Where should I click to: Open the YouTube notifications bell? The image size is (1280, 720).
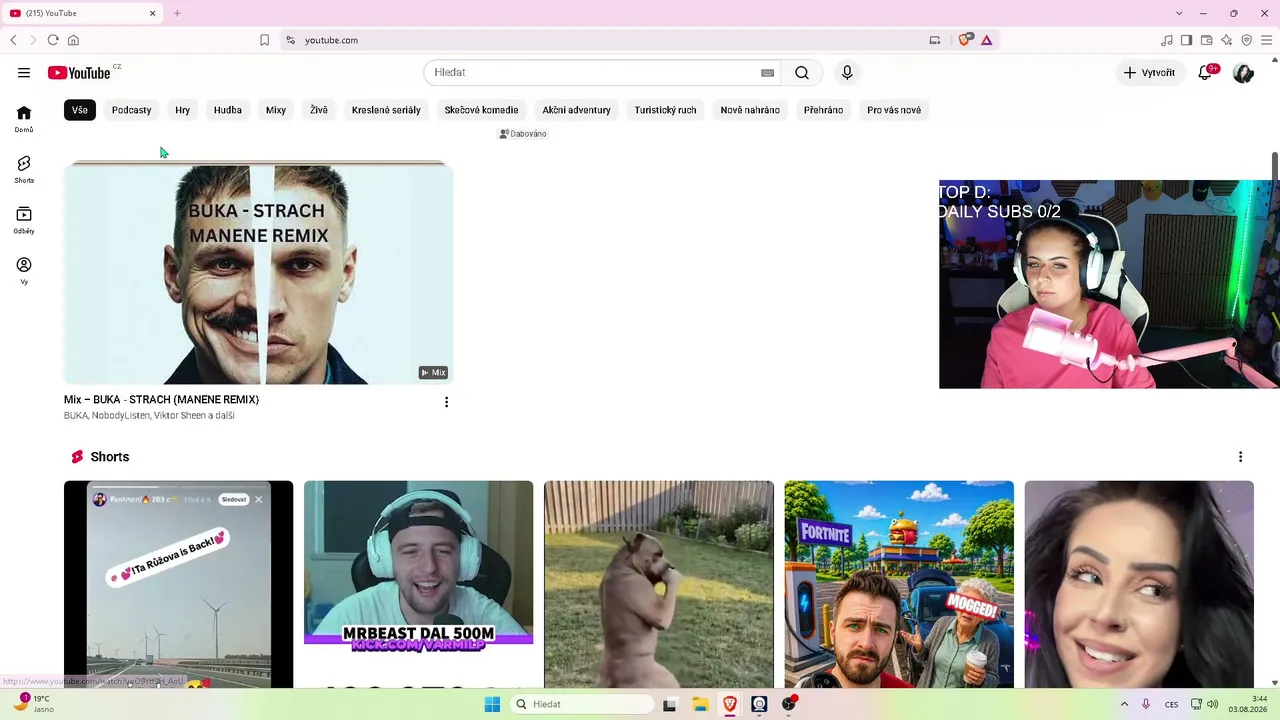[1205, 73]
